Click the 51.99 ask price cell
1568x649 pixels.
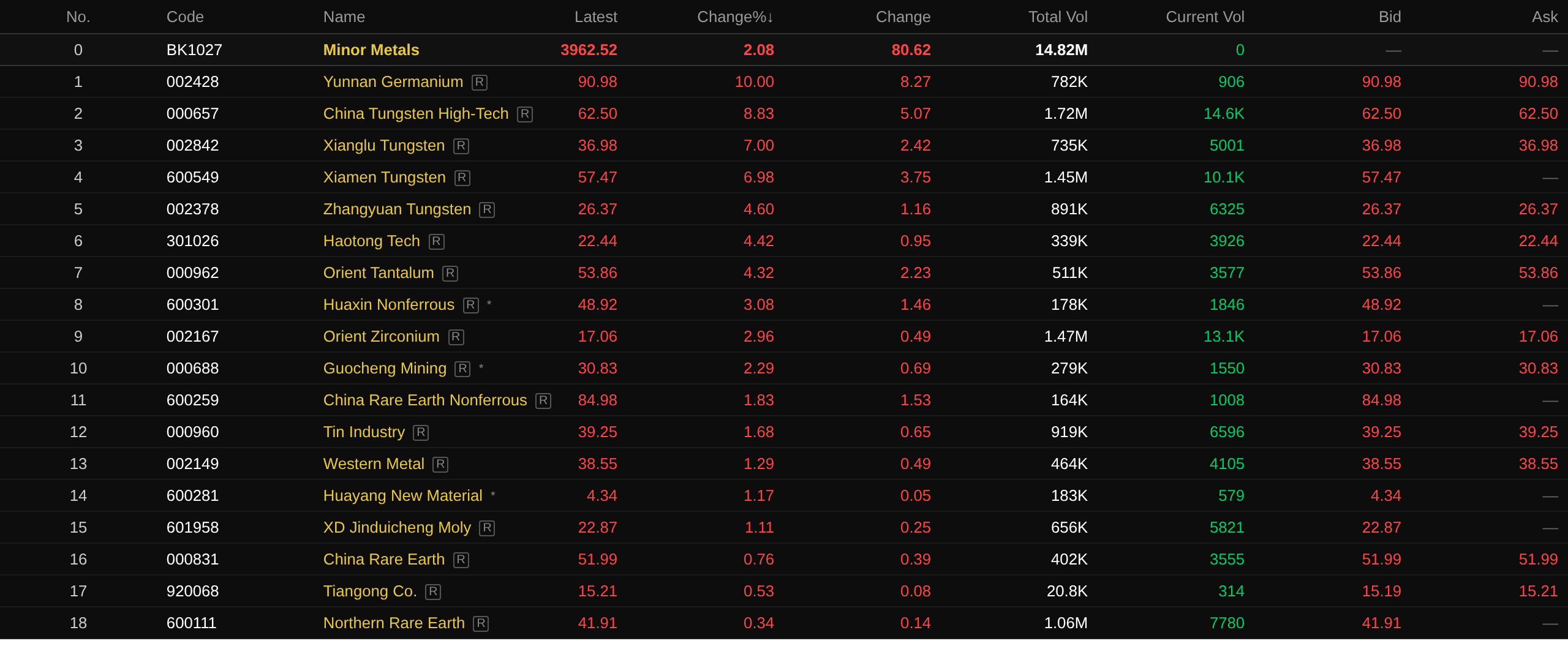pos(1539,559)
